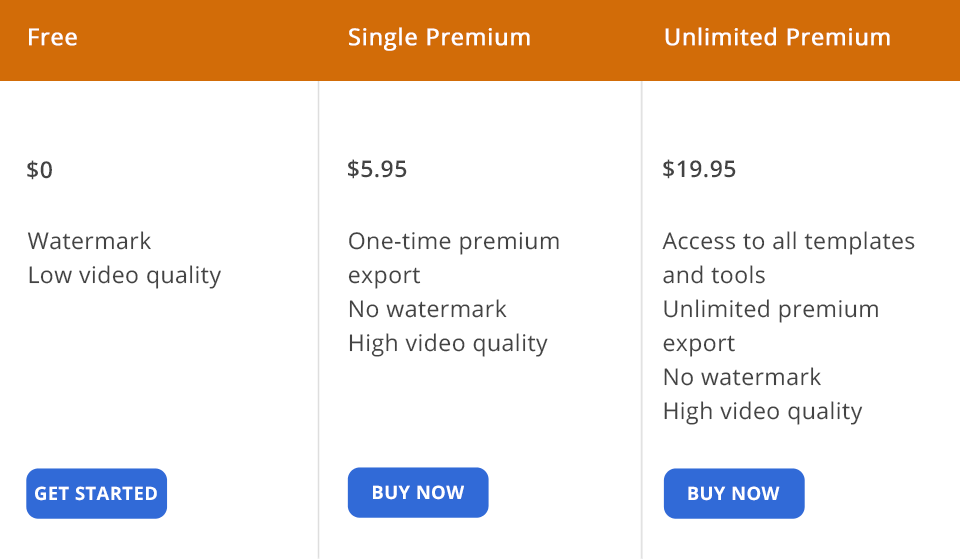Click No watermark in Single Premium column

(x=427, y=309)
